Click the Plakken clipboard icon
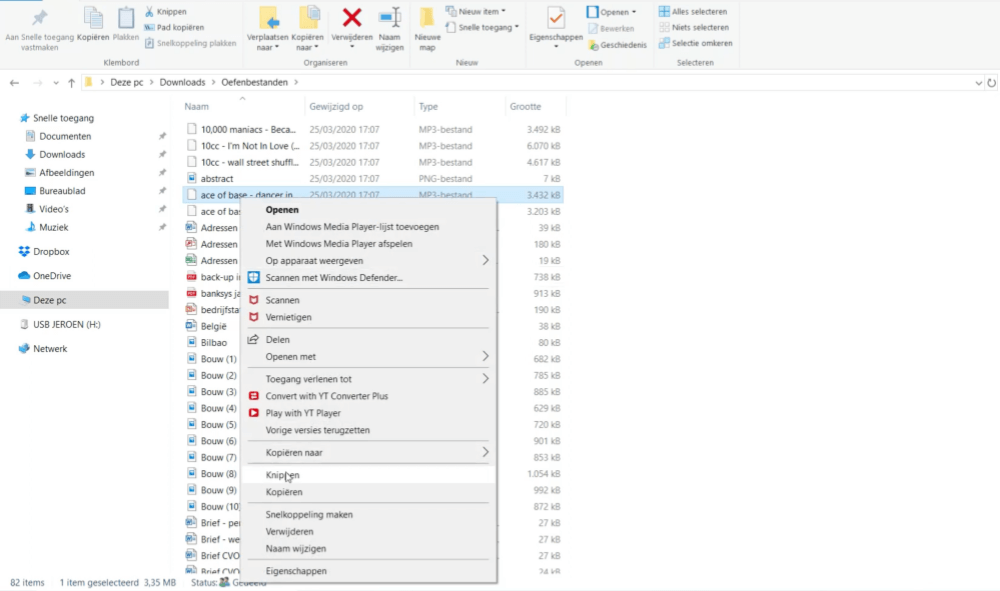Image resolution: width=1000 pixels, height=591 pixels. [126, 17]
